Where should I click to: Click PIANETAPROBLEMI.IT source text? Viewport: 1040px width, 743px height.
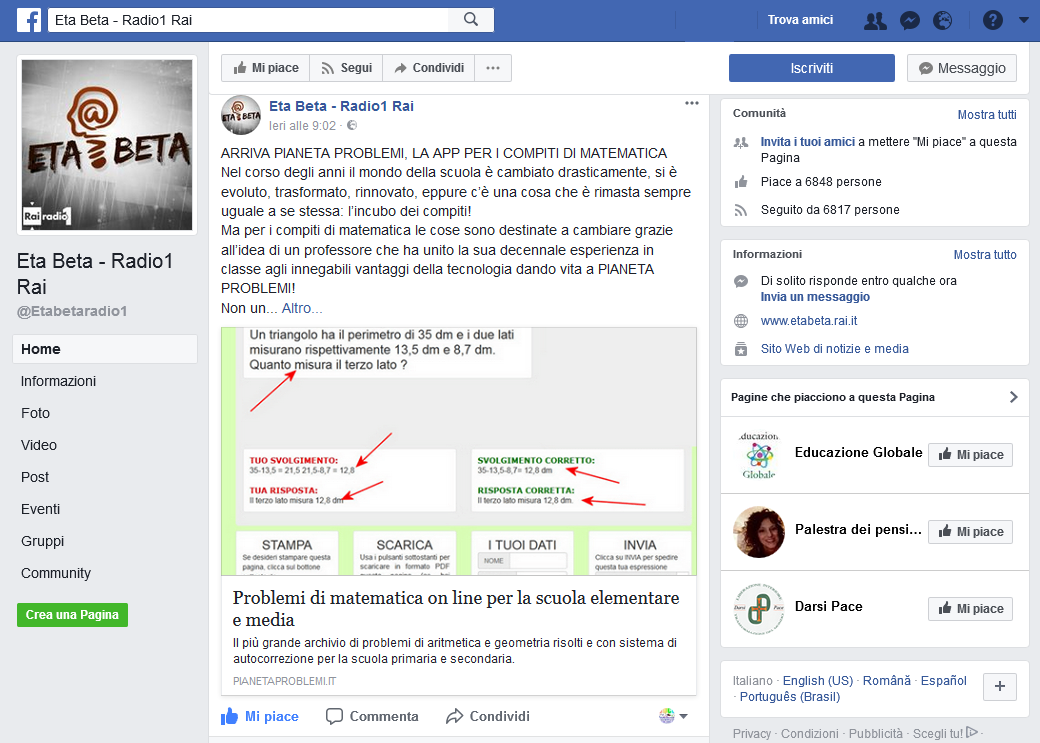[285, 681]
